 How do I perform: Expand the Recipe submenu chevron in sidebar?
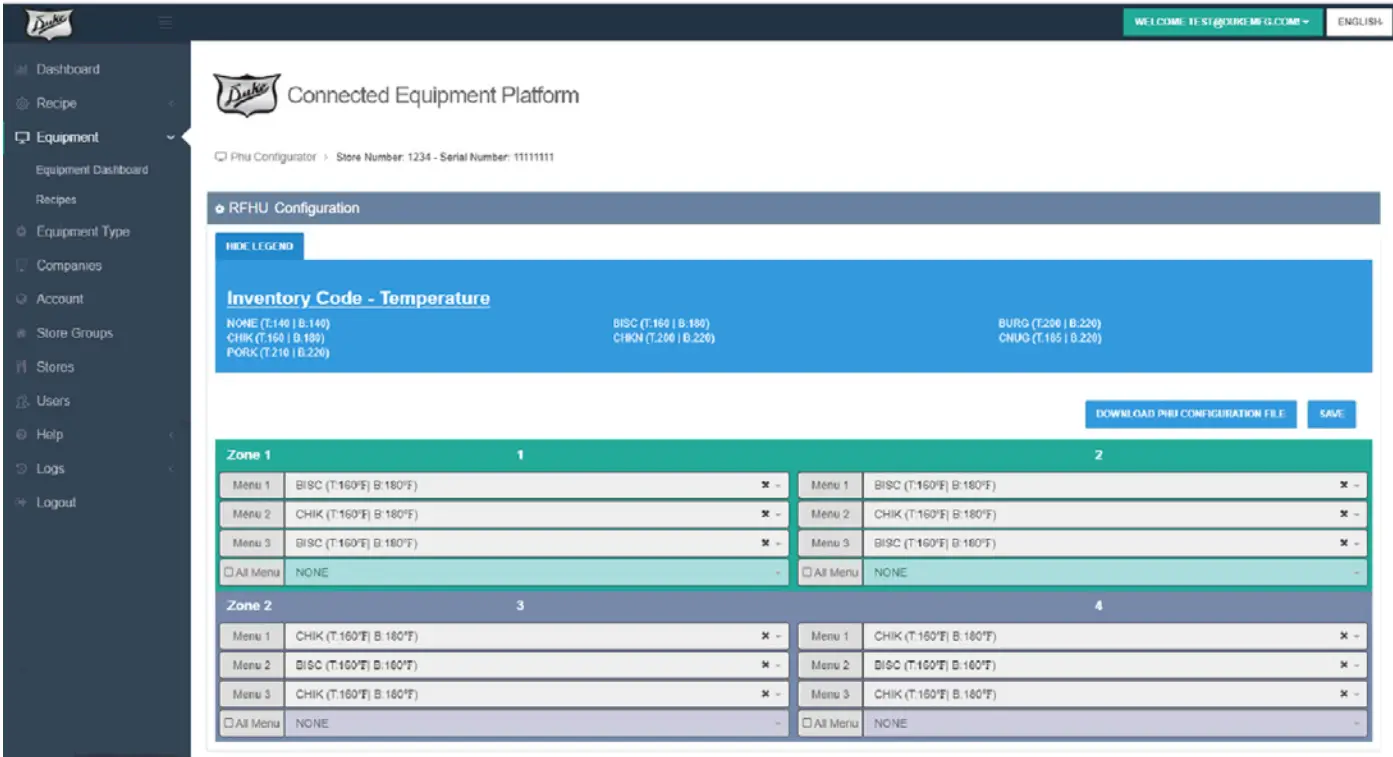pyautogui.click(x=171, y=104)
